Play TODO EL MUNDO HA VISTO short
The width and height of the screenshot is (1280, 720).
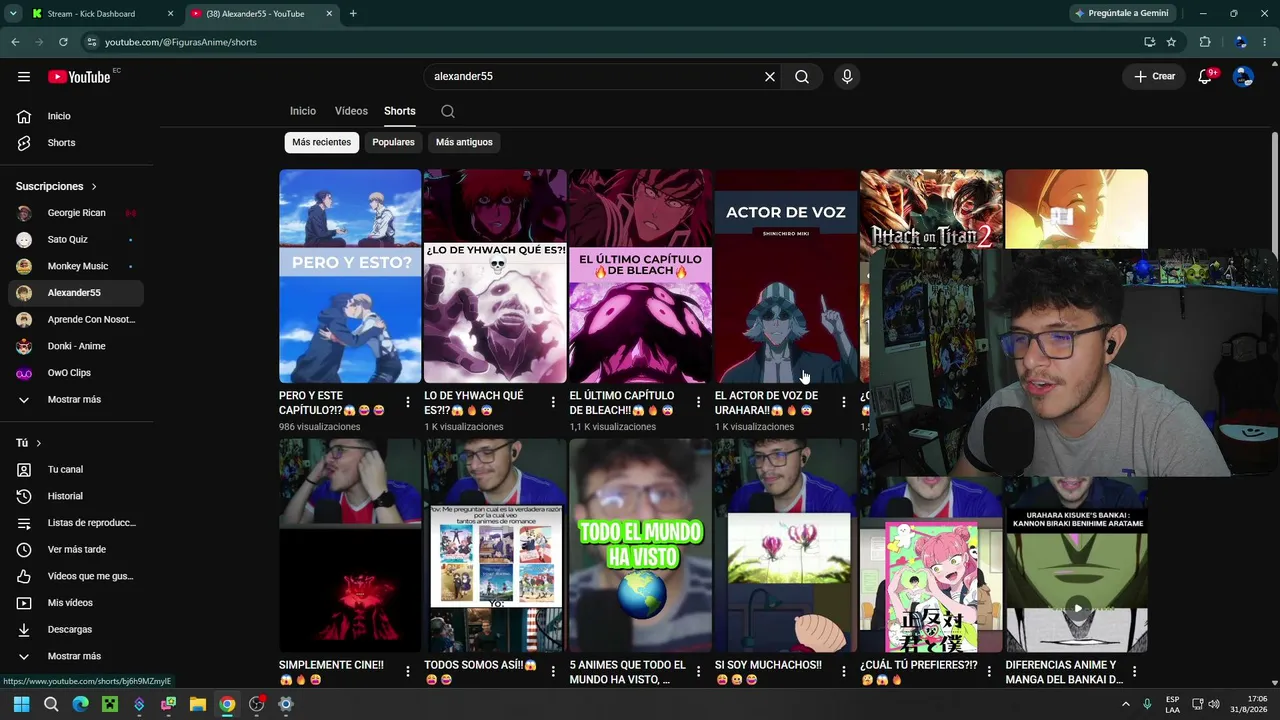pyautogui.click(x=640, y=545)
